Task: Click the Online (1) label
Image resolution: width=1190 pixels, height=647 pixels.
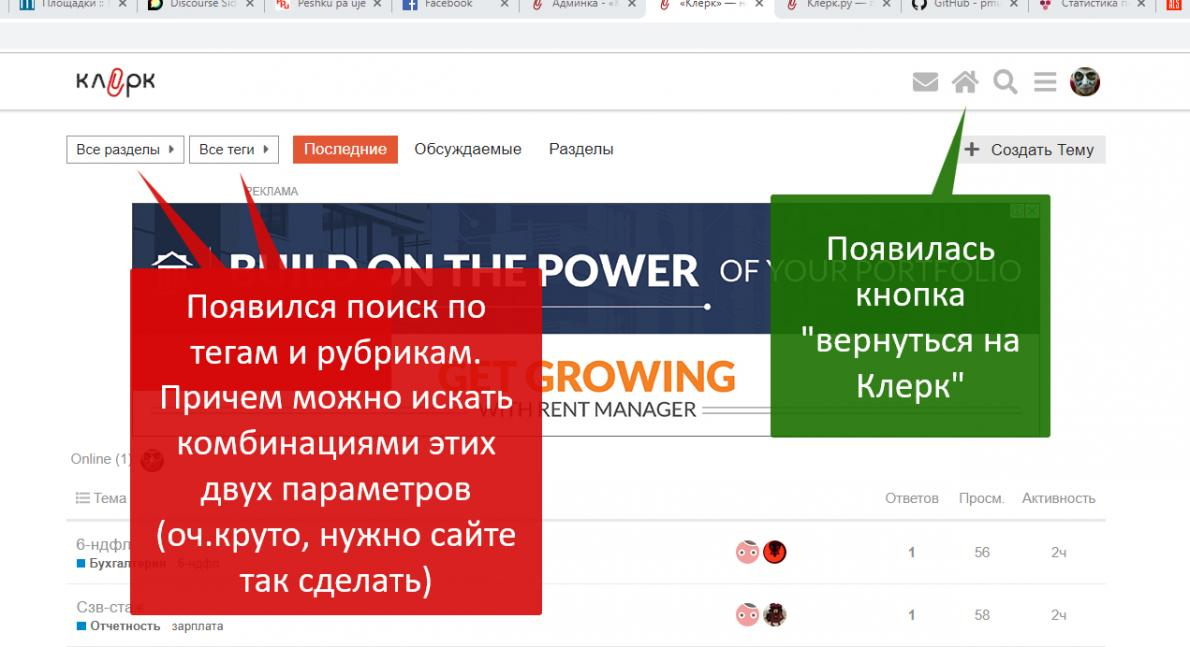Action: (100, 459)
